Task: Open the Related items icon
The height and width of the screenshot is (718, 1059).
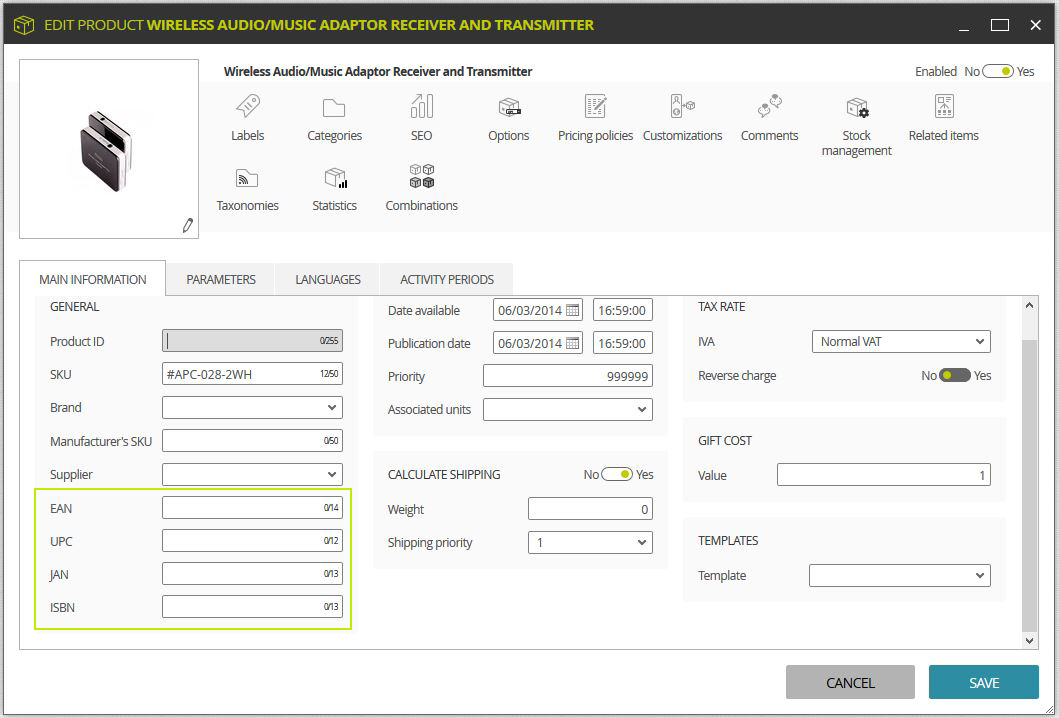Action: tap(944, 106)
